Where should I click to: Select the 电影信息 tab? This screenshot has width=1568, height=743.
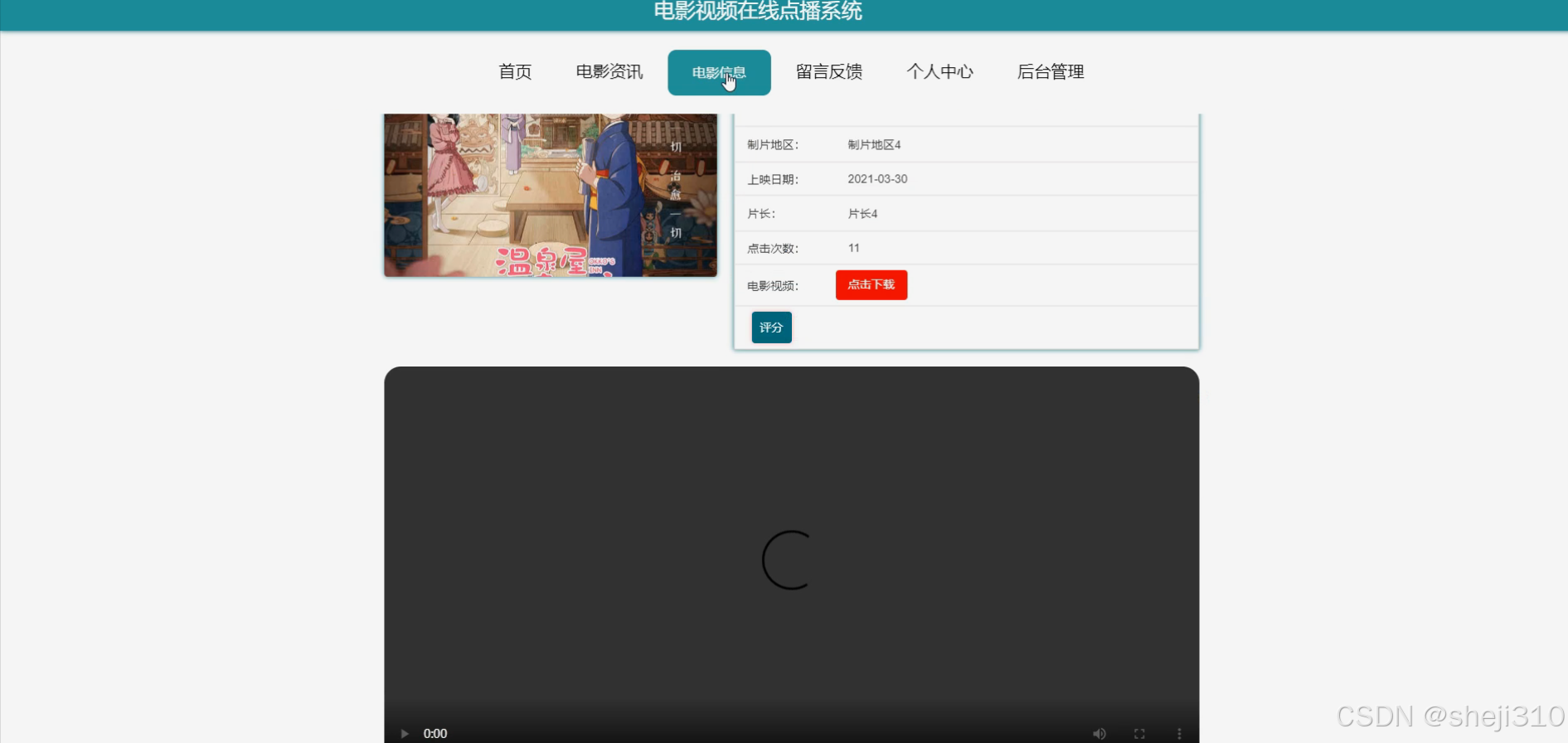pos(719,72)
